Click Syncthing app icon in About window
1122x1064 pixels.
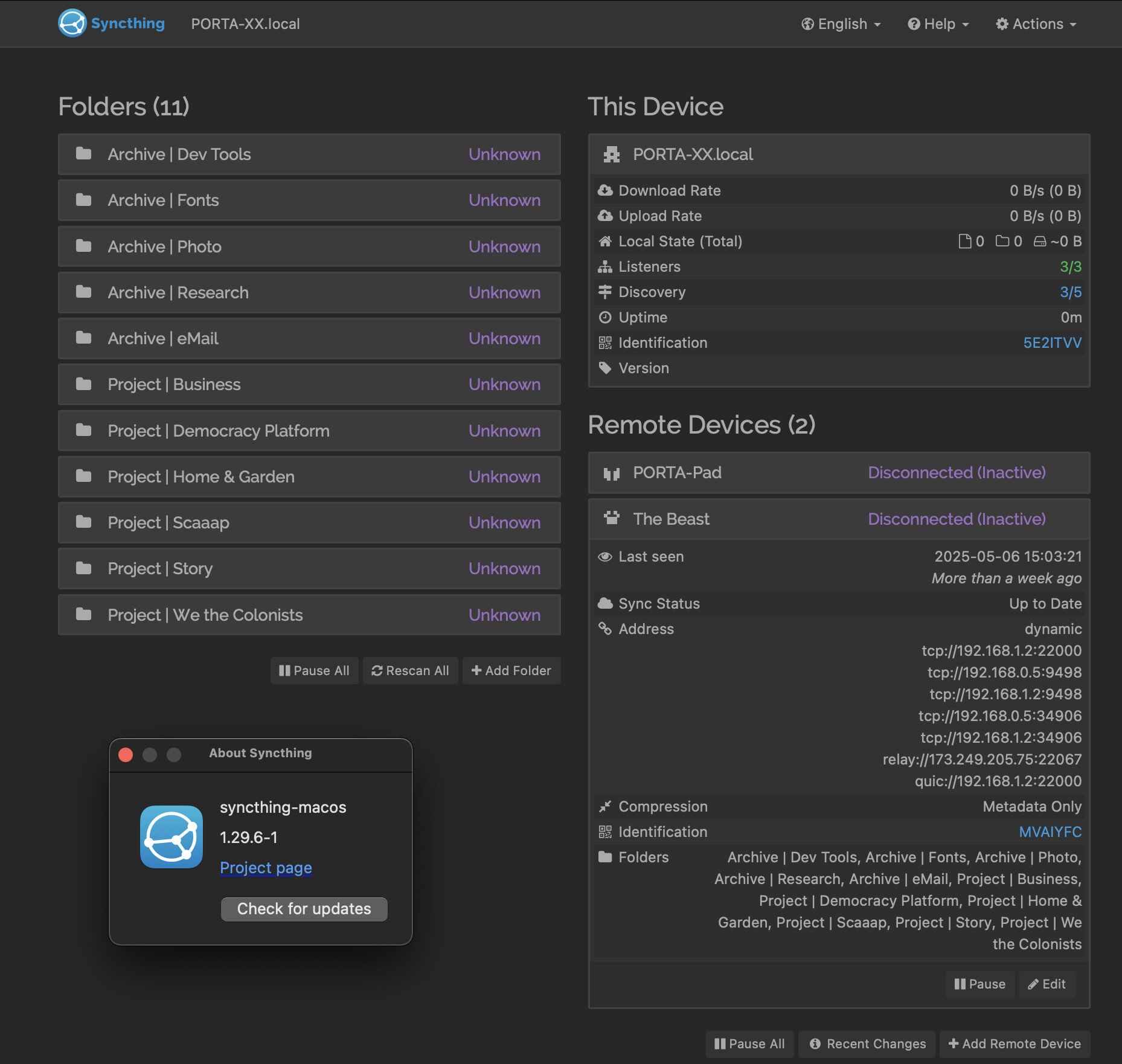point(172,837)
